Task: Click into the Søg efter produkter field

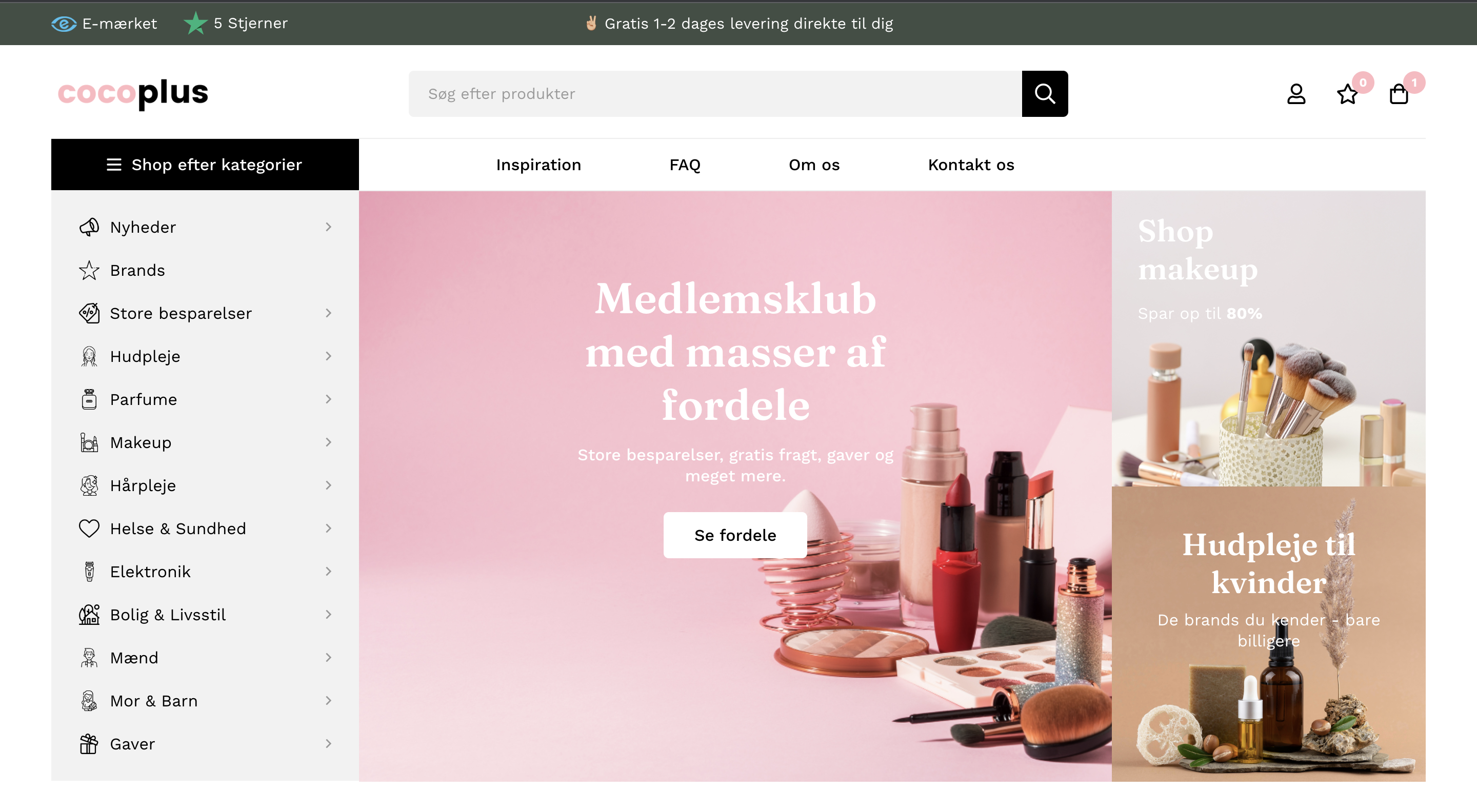Action: (x=715, y=93)
